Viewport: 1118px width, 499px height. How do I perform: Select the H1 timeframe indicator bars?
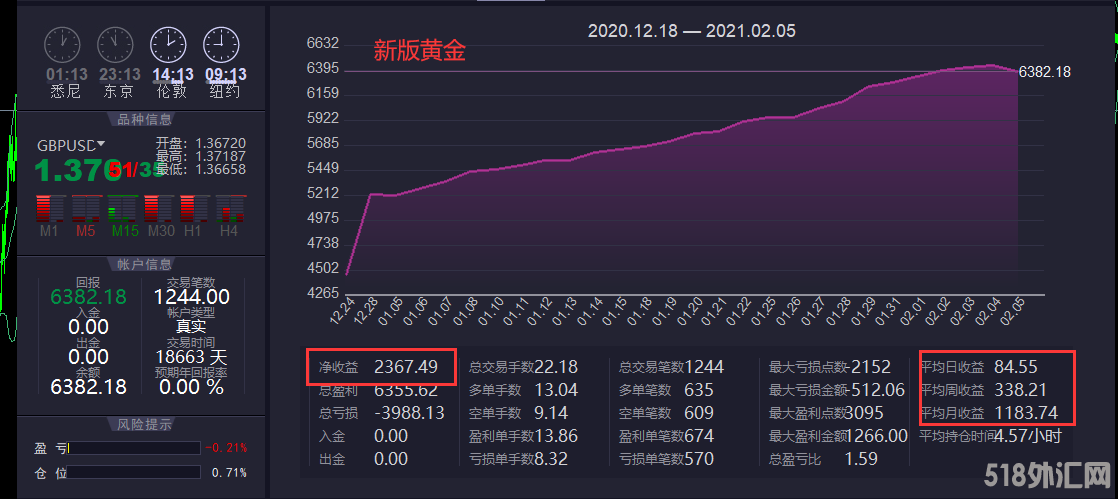click(194, 208)
